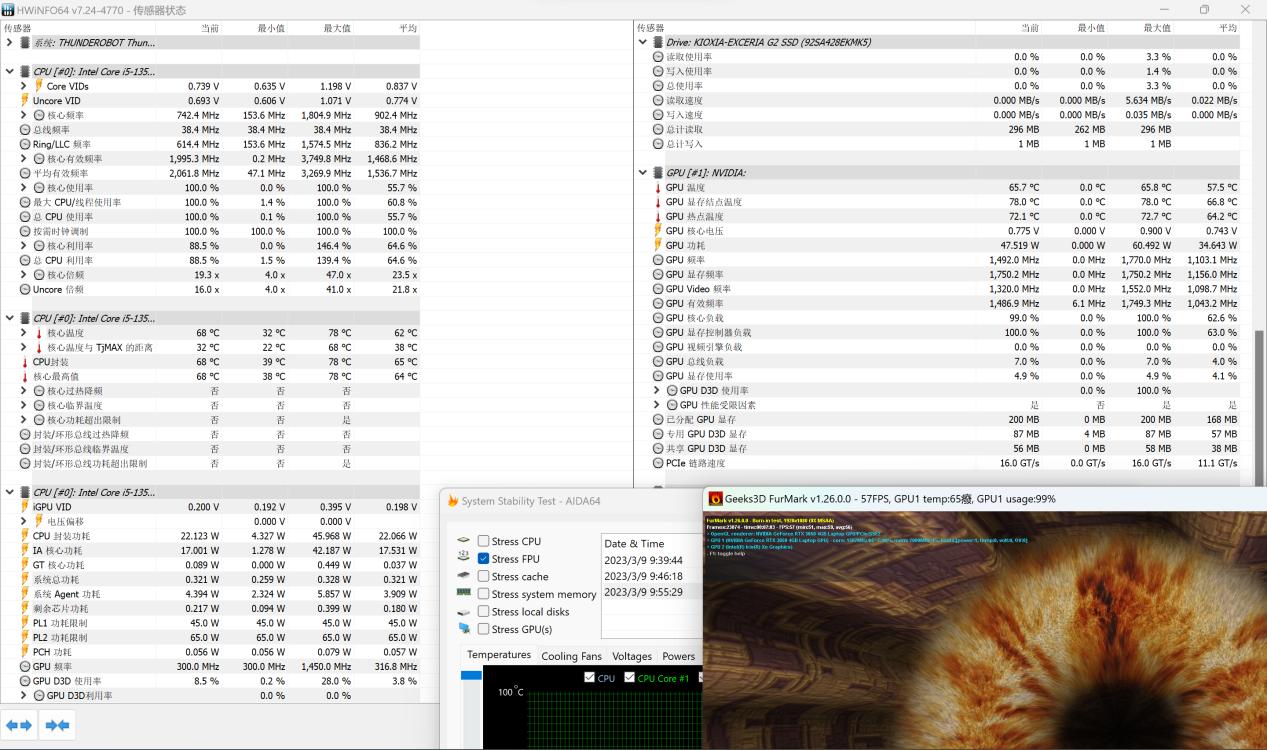1267x750 pixels.
Task: Click the FurMark title bar logo icon
Action: pyautogui.click(x=715, y=499)
